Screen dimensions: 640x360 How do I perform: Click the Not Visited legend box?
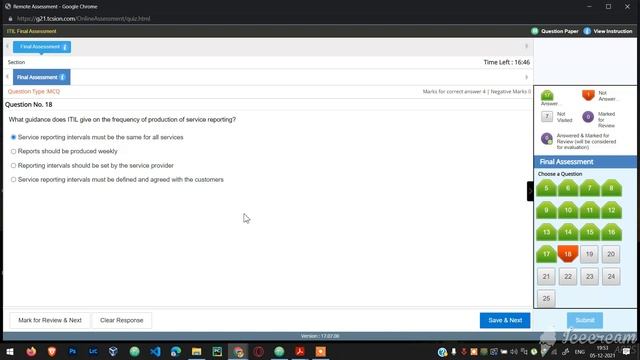pyautogui.click(x=547, y=117)
